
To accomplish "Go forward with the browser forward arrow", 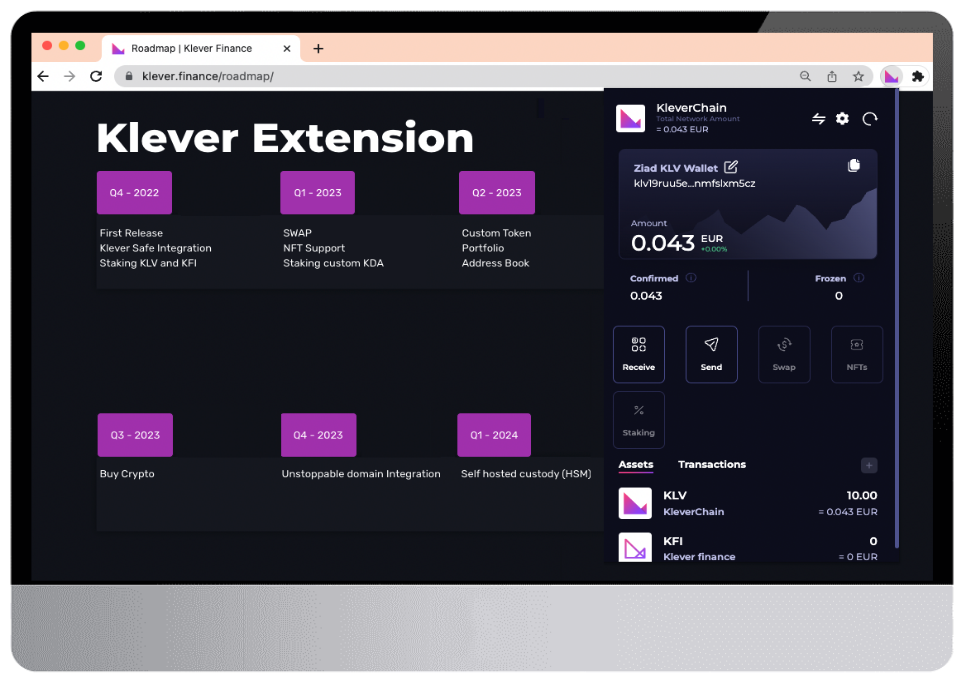I will coord(70,76).
